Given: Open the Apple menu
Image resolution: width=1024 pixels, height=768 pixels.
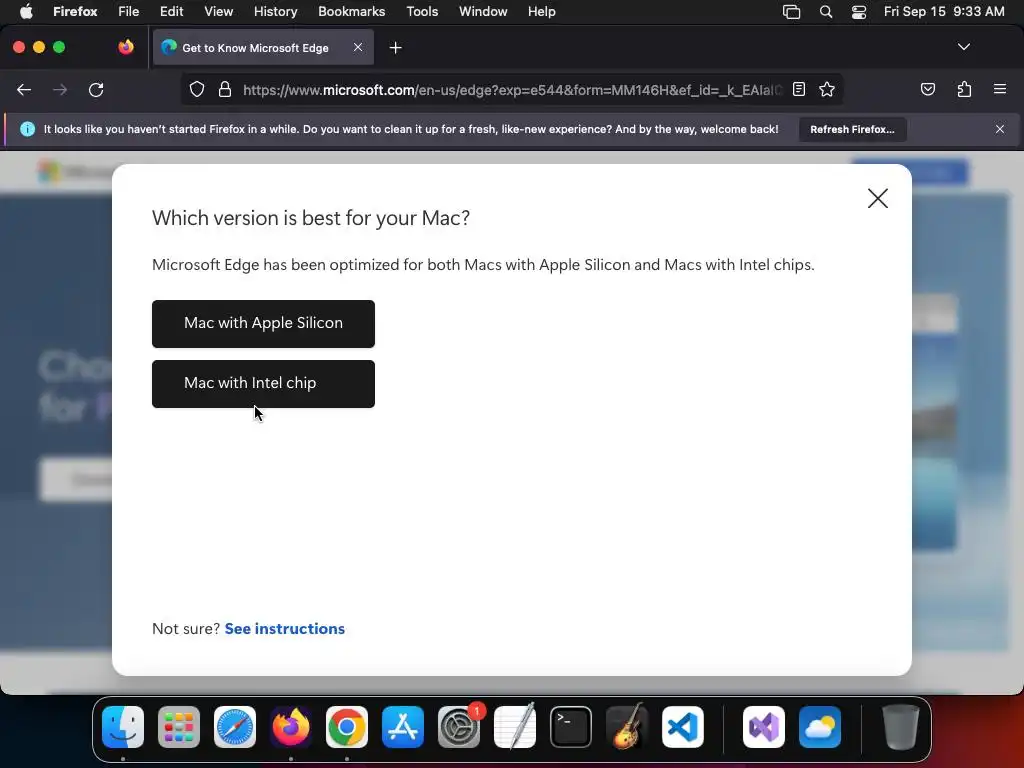Looking at the screenshot, I should tap(26, 12).
